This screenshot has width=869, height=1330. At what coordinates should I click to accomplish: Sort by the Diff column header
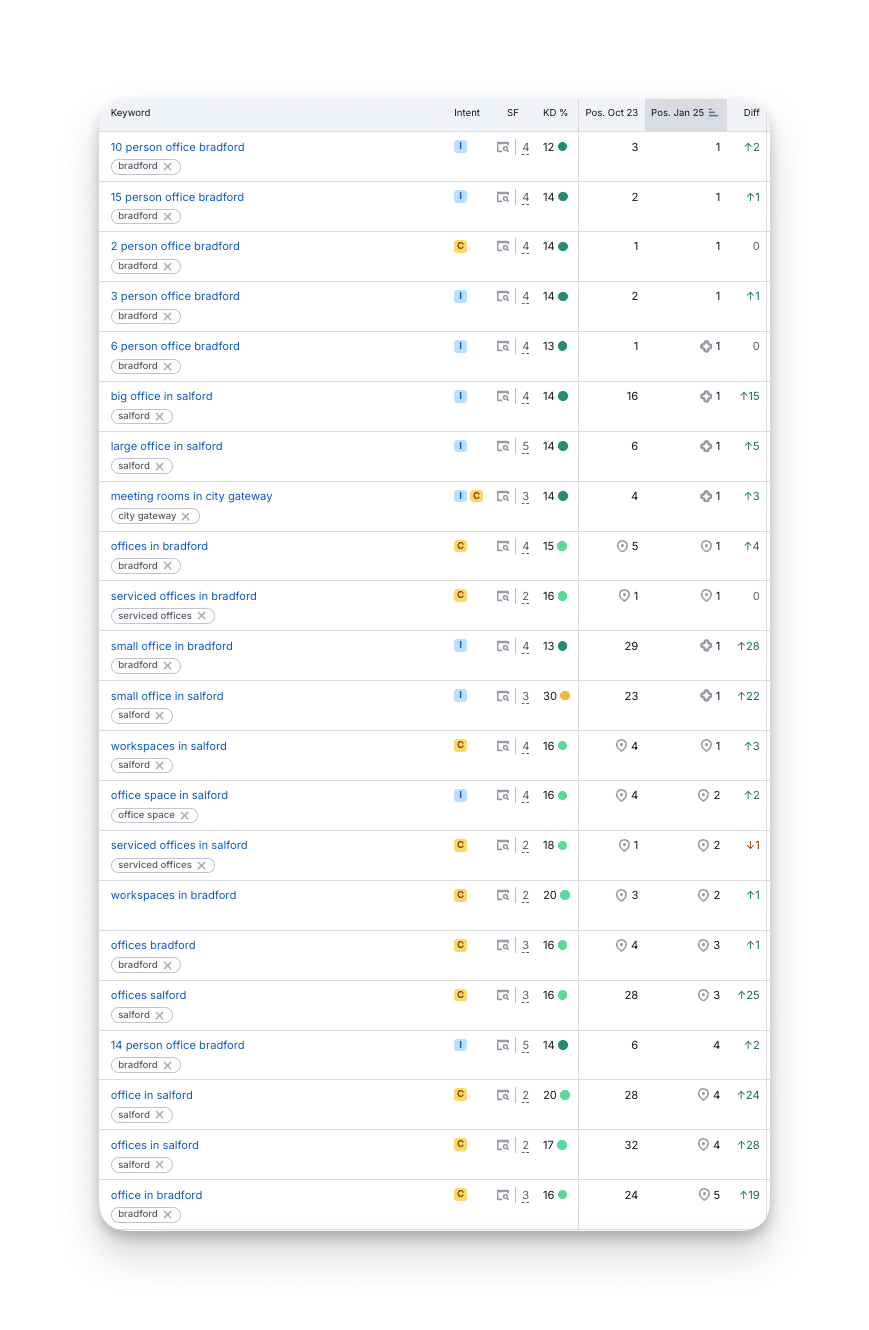point(751,114)
